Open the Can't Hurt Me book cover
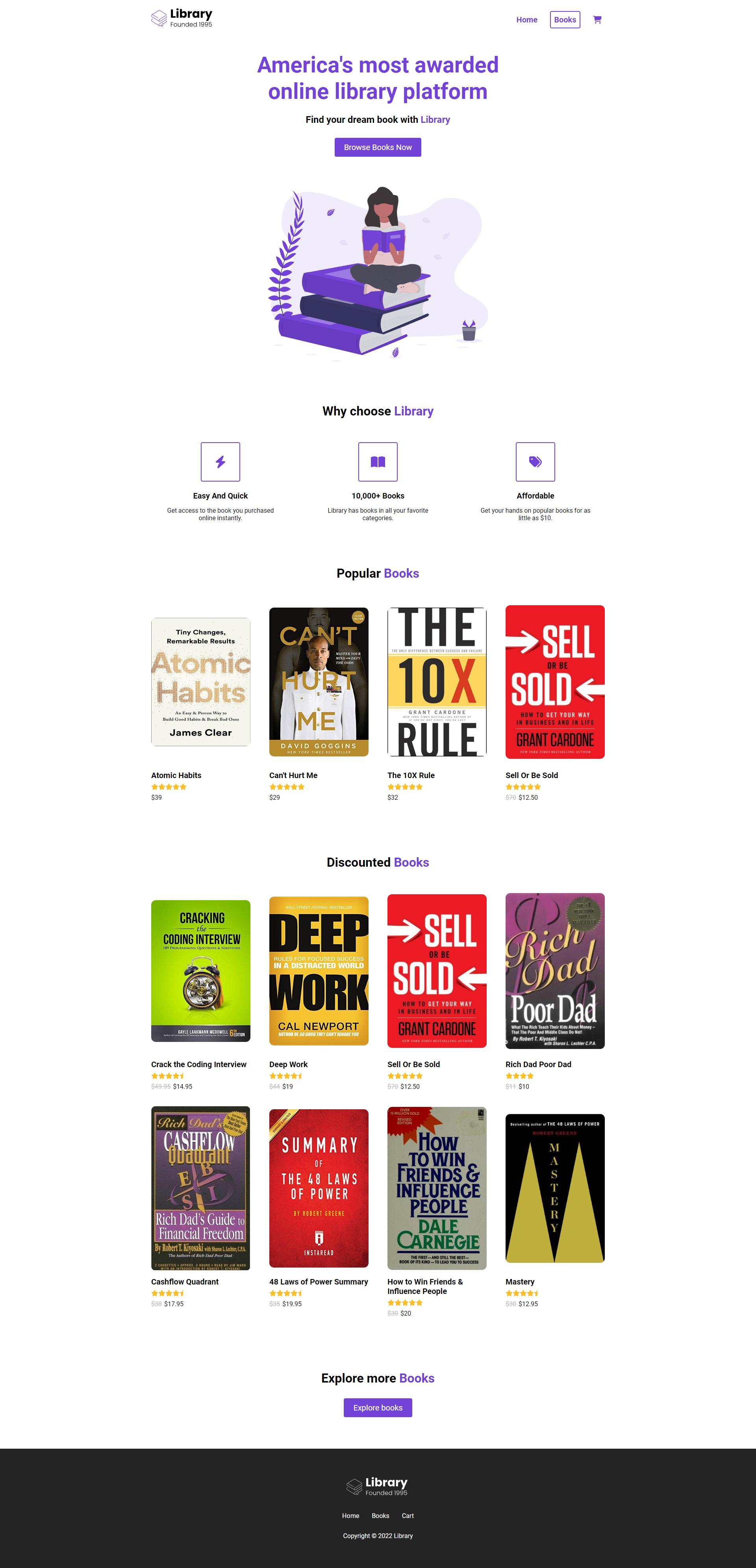 pos(319,682)
